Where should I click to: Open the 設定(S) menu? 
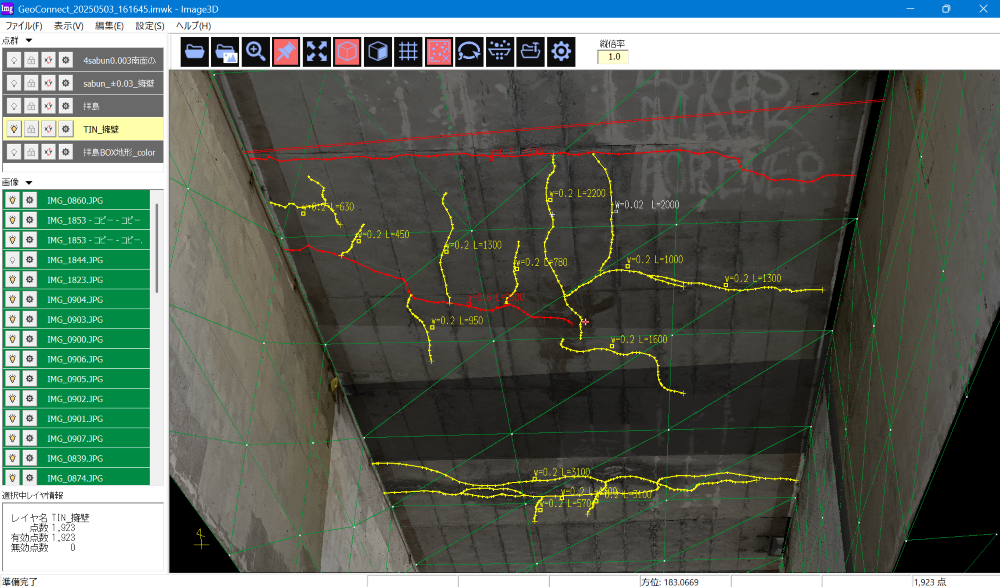[150, 25]
